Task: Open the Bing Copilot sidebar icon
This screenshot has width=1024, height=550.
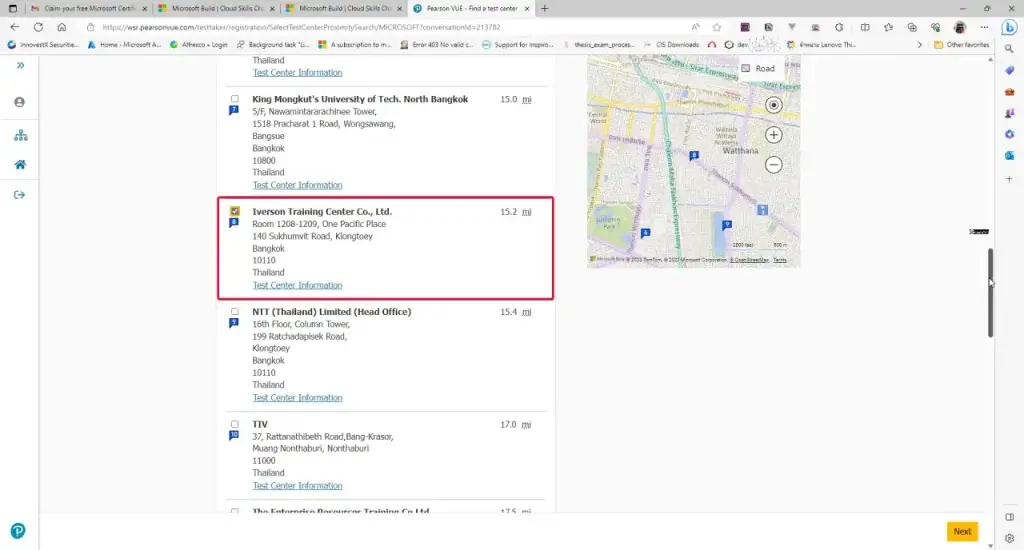Action: pyautogui.click(x=1009, y=27)
